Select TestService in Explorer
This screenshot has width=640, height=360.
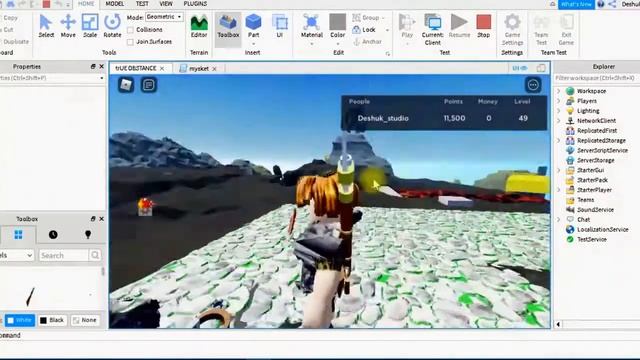point(591,240)
